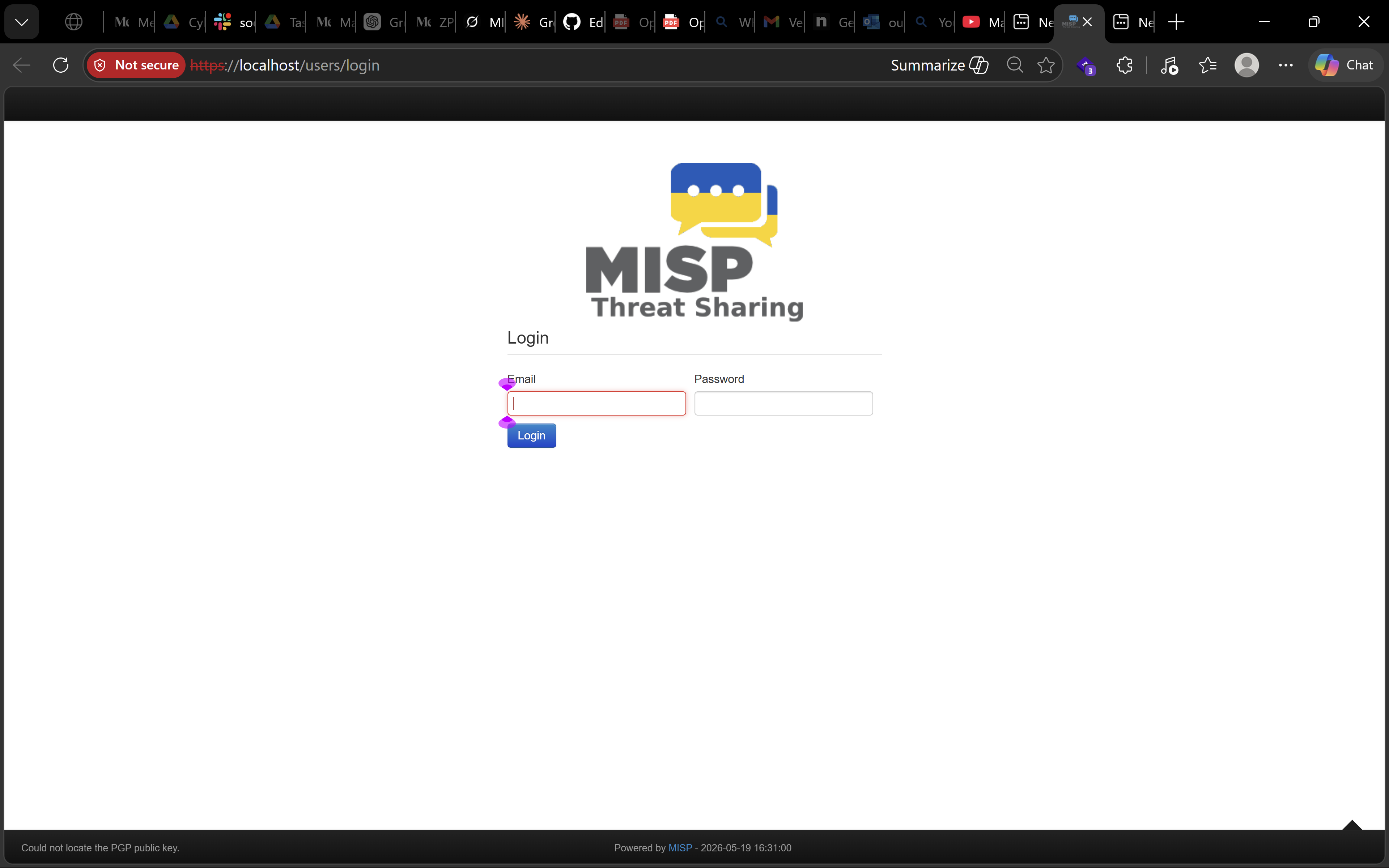Image resolution: width=1389 pixels, height=868 pixels.
Task: Click the Workspaces globe icon
Action: click(73, 22)
